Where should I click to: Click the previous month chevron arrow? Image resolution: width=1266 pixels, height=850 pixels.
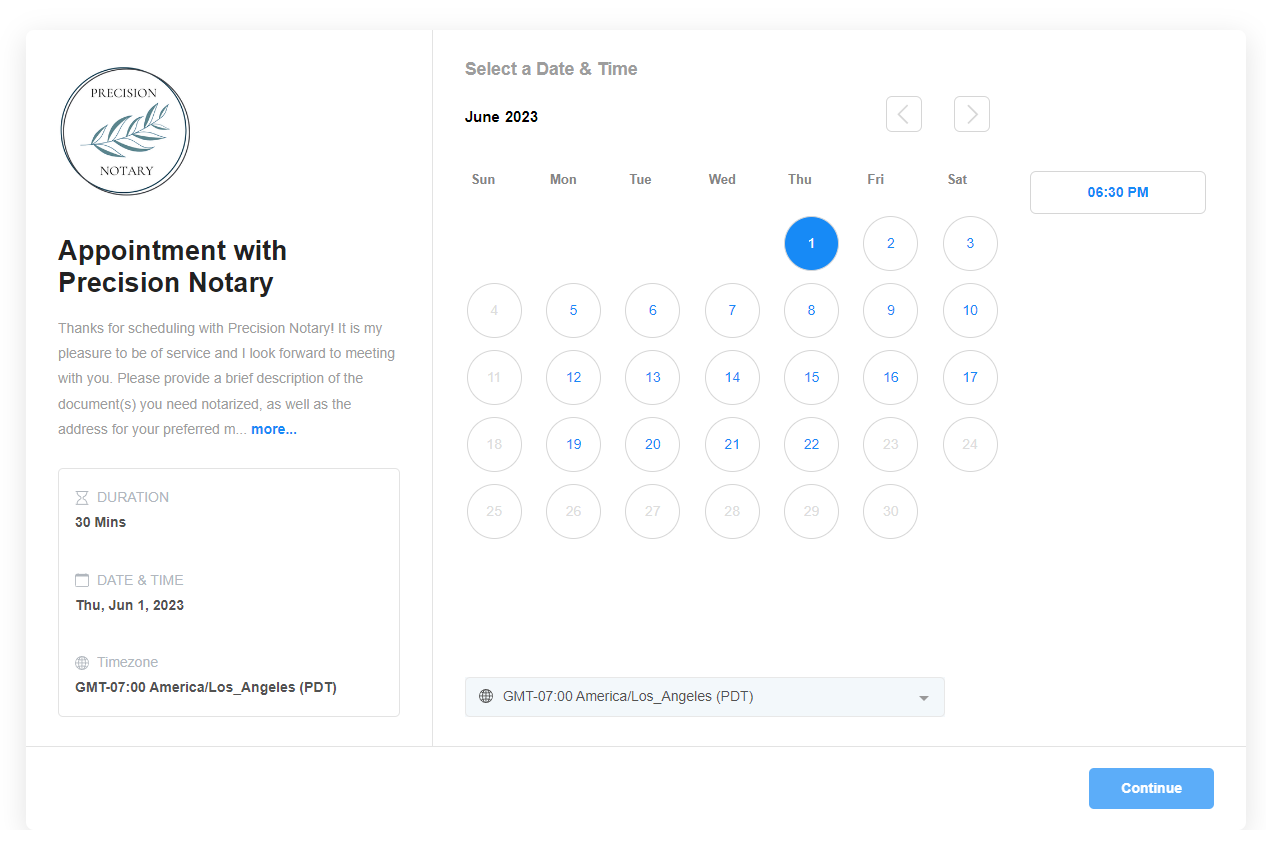coord(903,114)
